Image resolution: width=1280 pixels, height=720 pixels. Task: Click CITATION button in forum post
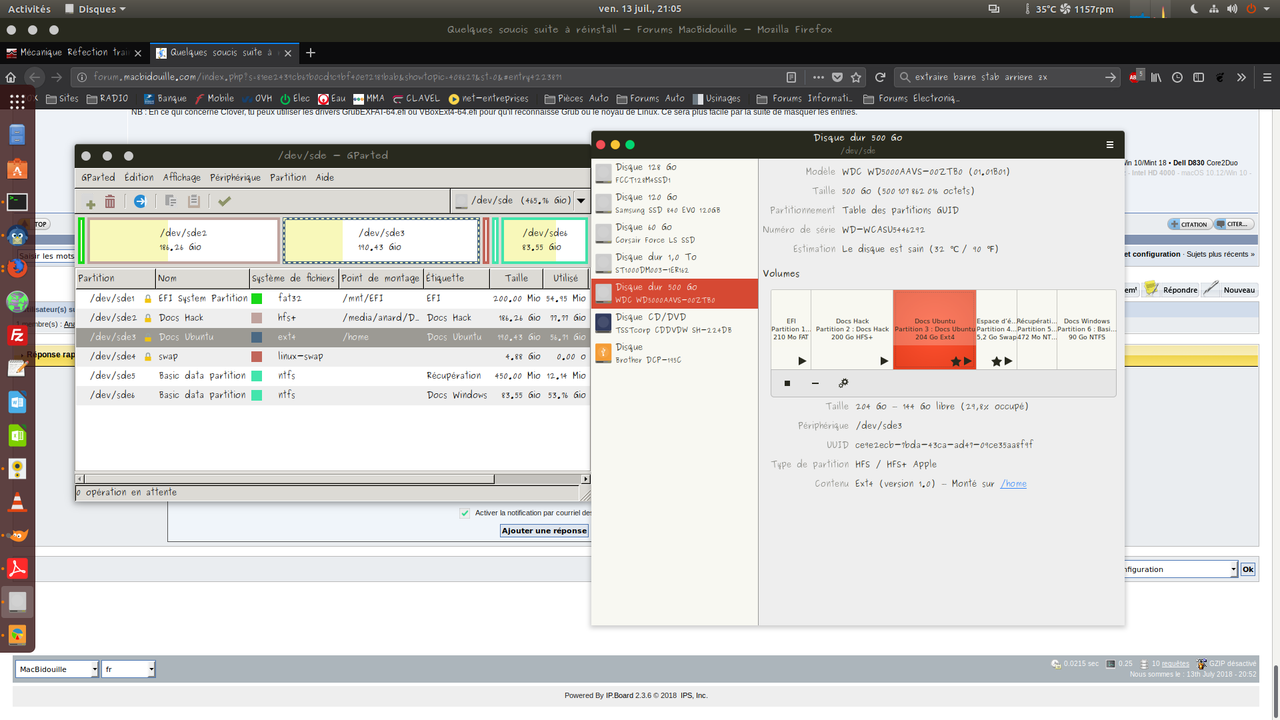point(1188,224)
